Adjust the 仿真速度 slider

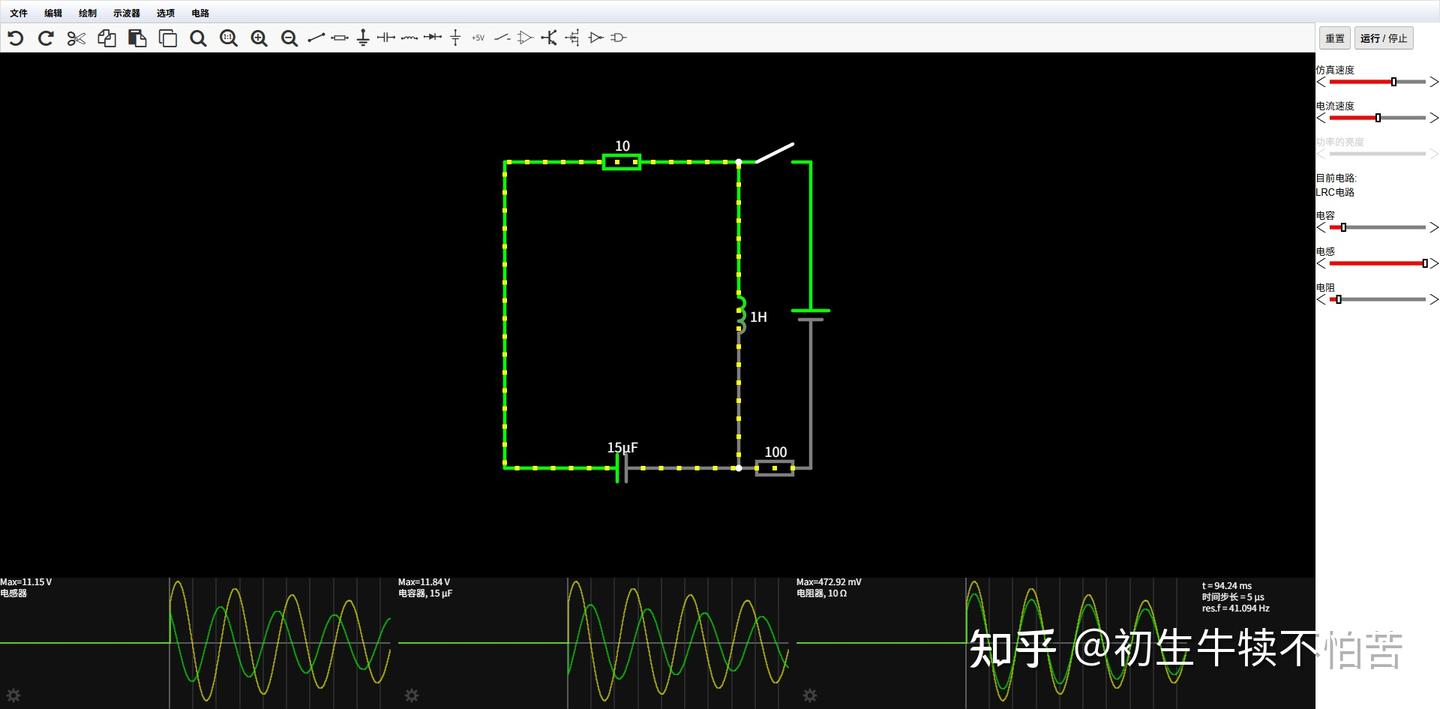pyautogui.click(x=1378, y=82)
